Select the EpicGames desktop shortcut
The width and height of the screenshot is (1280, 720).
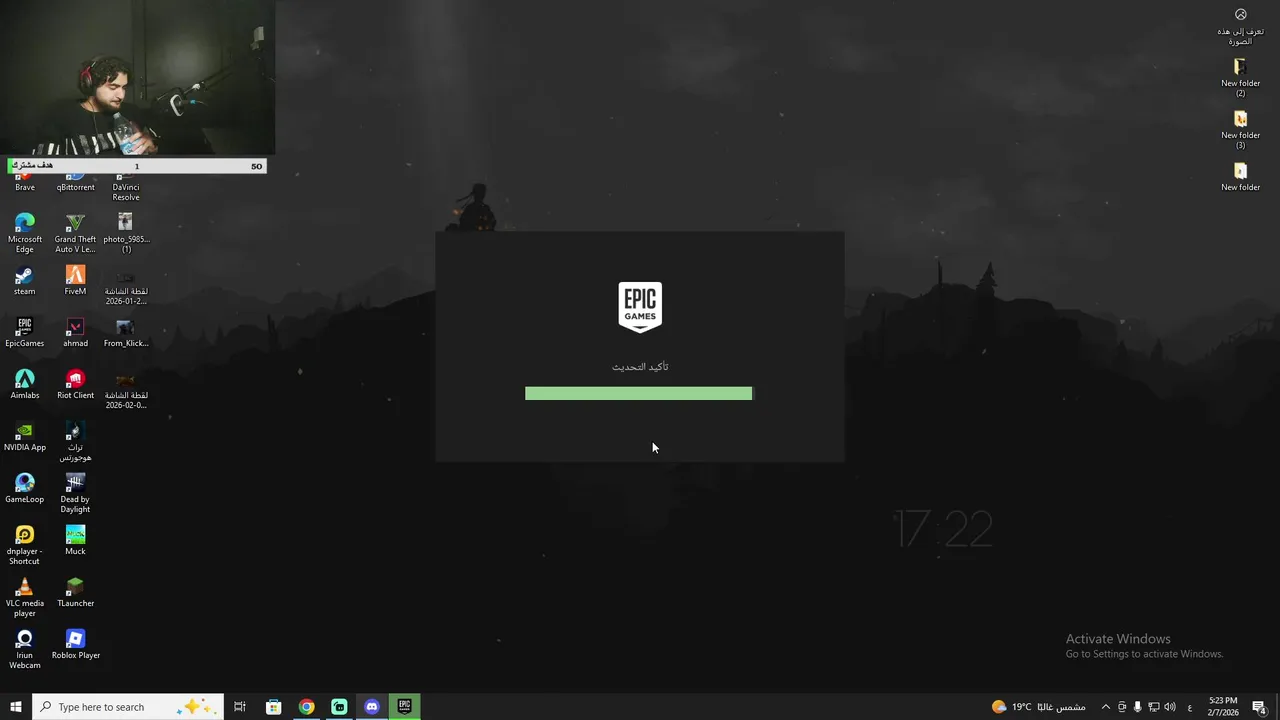click(25, 332)
